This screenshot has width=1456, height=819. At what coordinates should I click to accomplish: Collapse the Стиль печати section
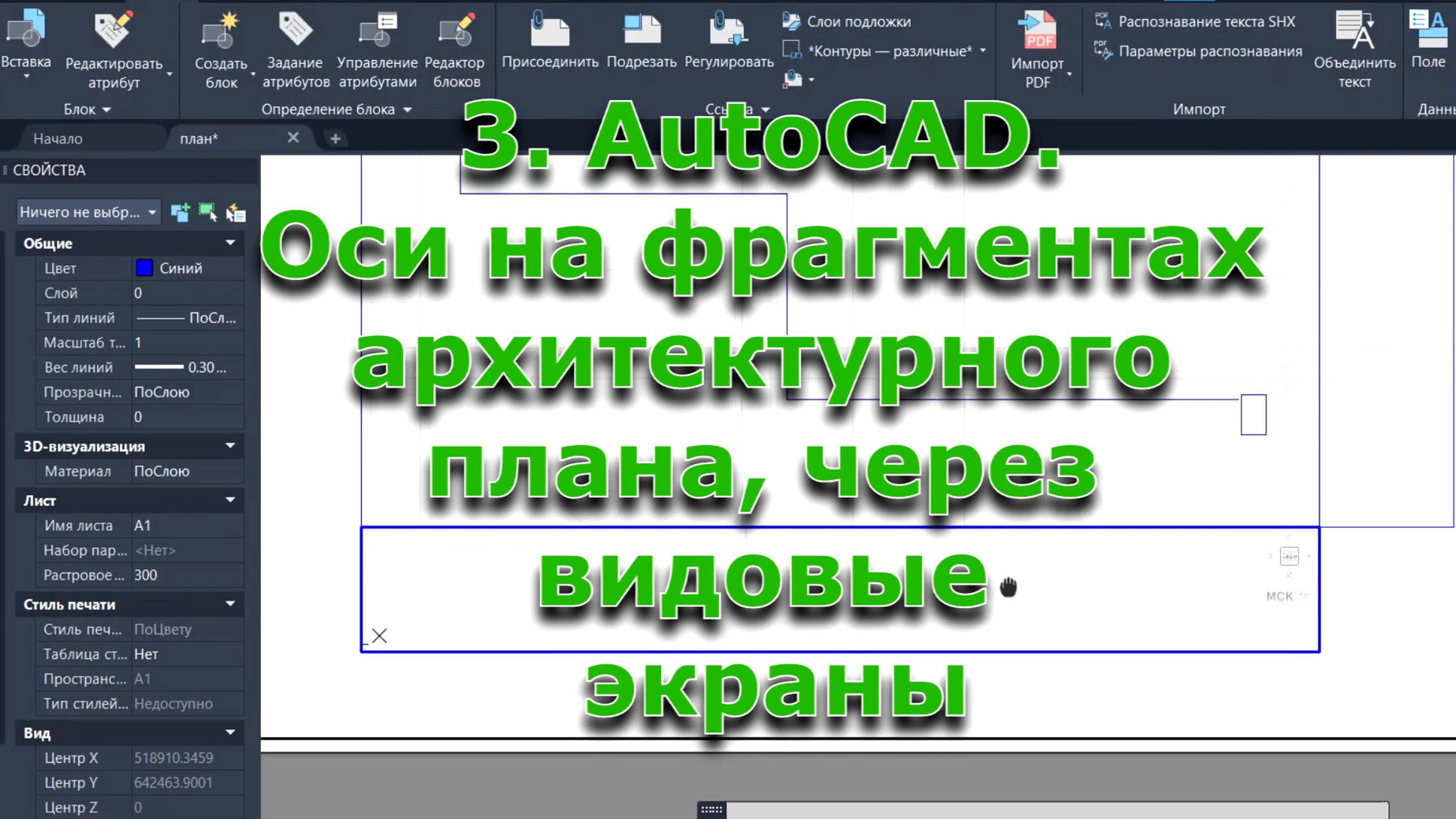[231, 604]
